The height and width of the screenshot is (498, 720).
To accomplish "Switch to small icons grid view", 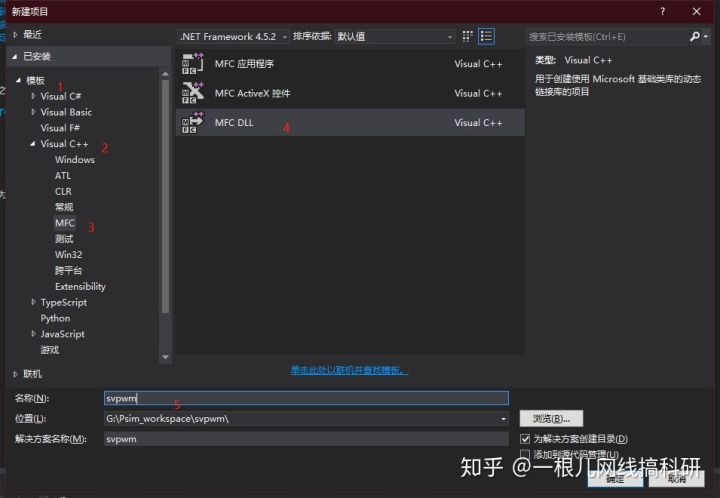I will tap(467, 37).
